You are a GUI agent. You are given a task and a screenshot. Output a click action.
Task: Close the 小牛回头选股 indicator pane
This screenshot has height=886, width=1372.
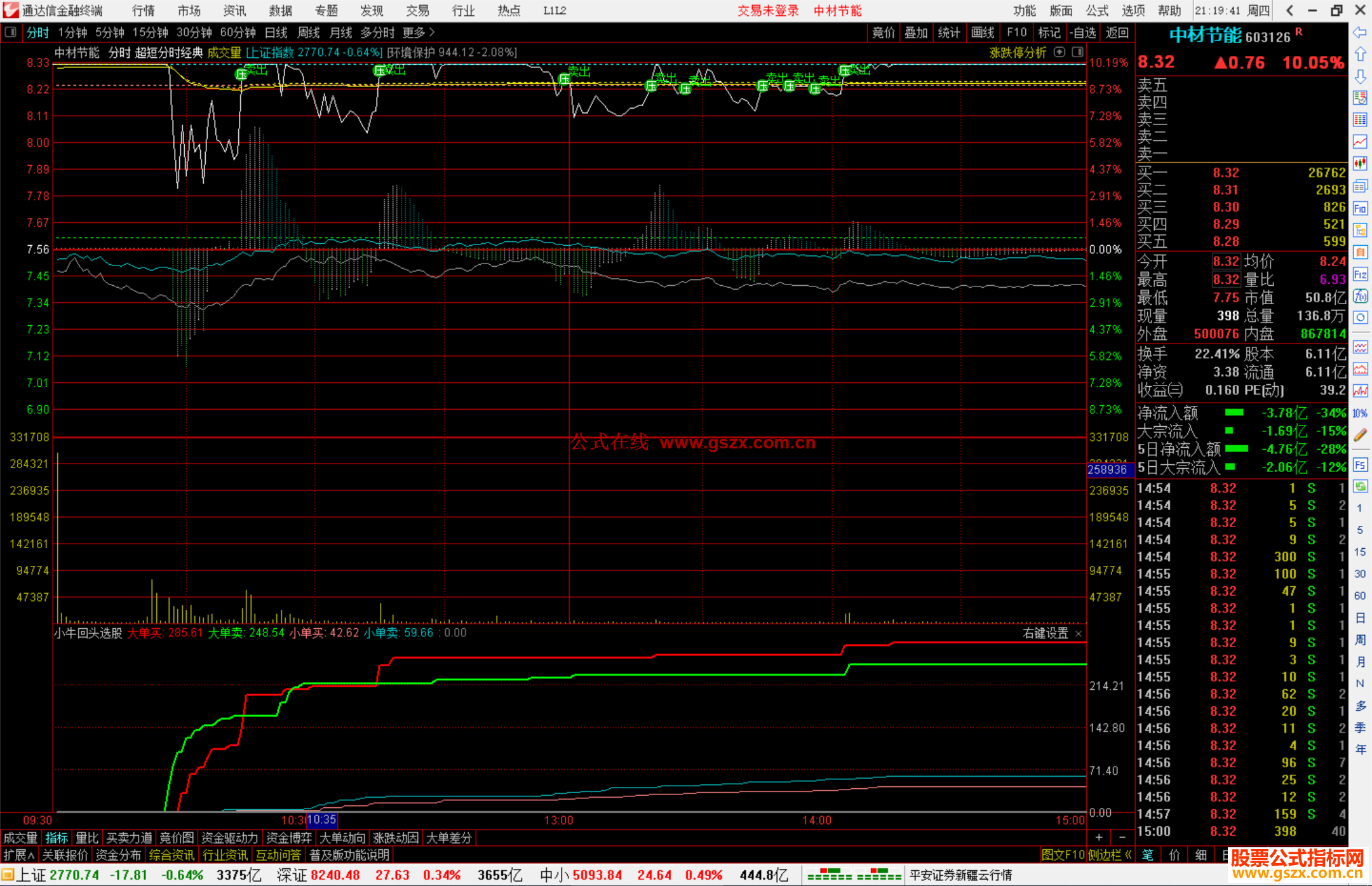coord(1079,633)
